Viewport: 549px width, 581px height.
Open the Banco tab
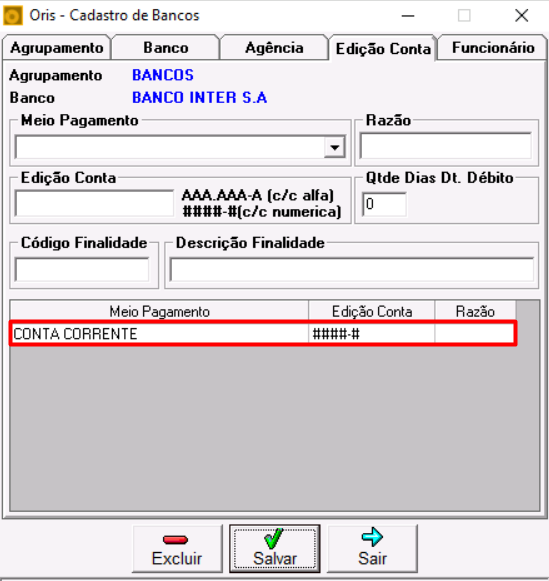coord(166,47)
